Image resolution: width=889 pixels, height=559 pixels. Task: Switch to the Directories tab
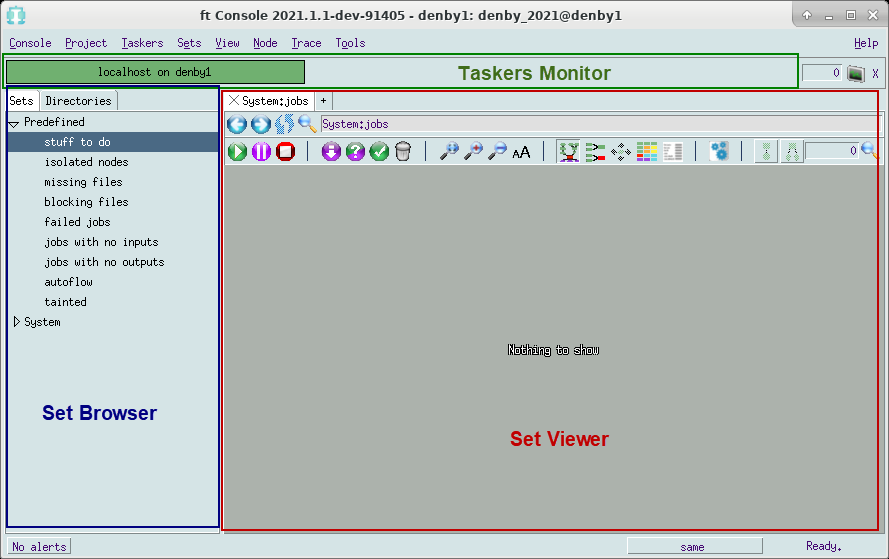pos(78,101)
